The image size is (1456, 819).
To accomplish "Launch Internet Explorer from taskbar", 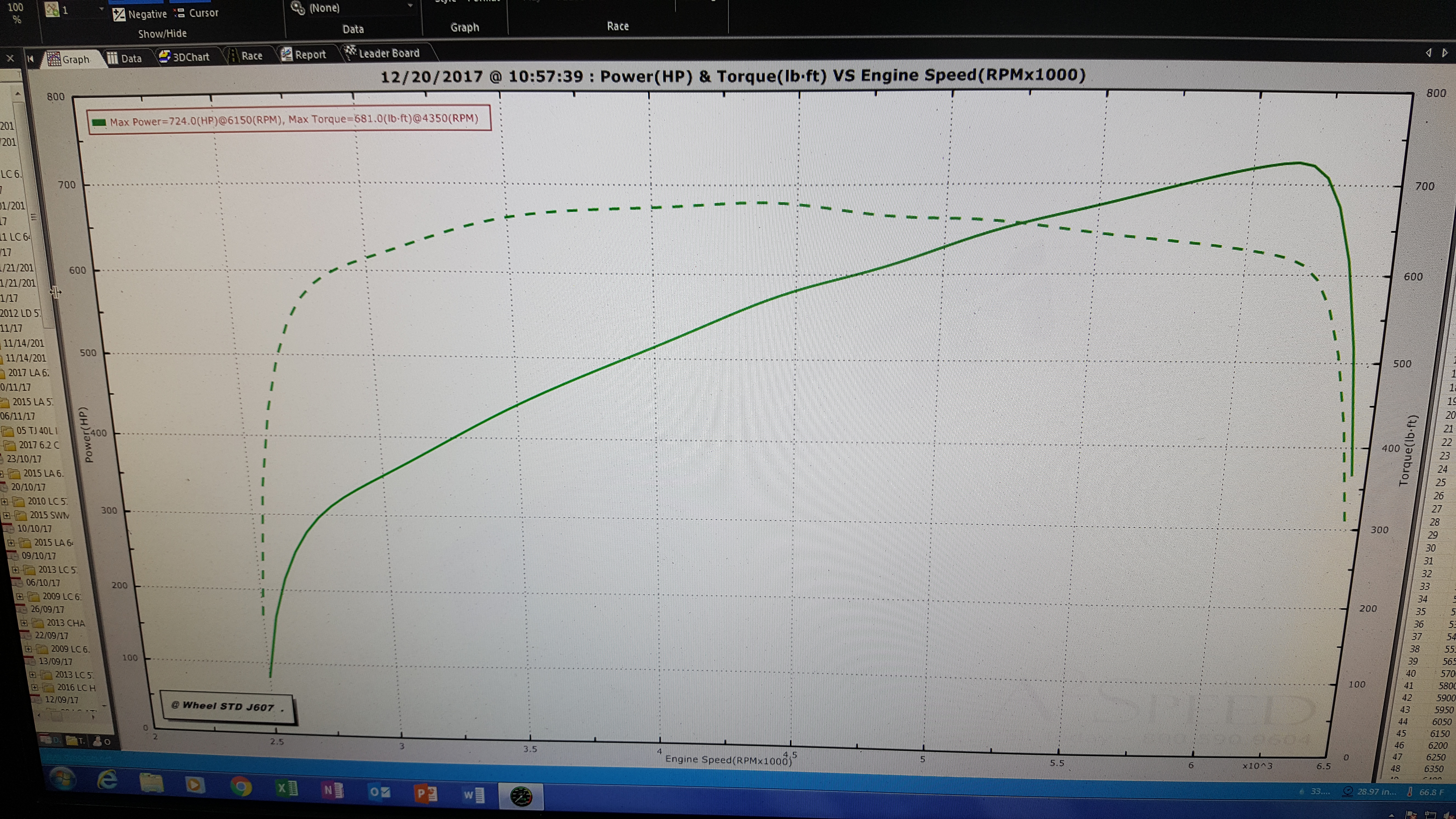I will point(107,781).
